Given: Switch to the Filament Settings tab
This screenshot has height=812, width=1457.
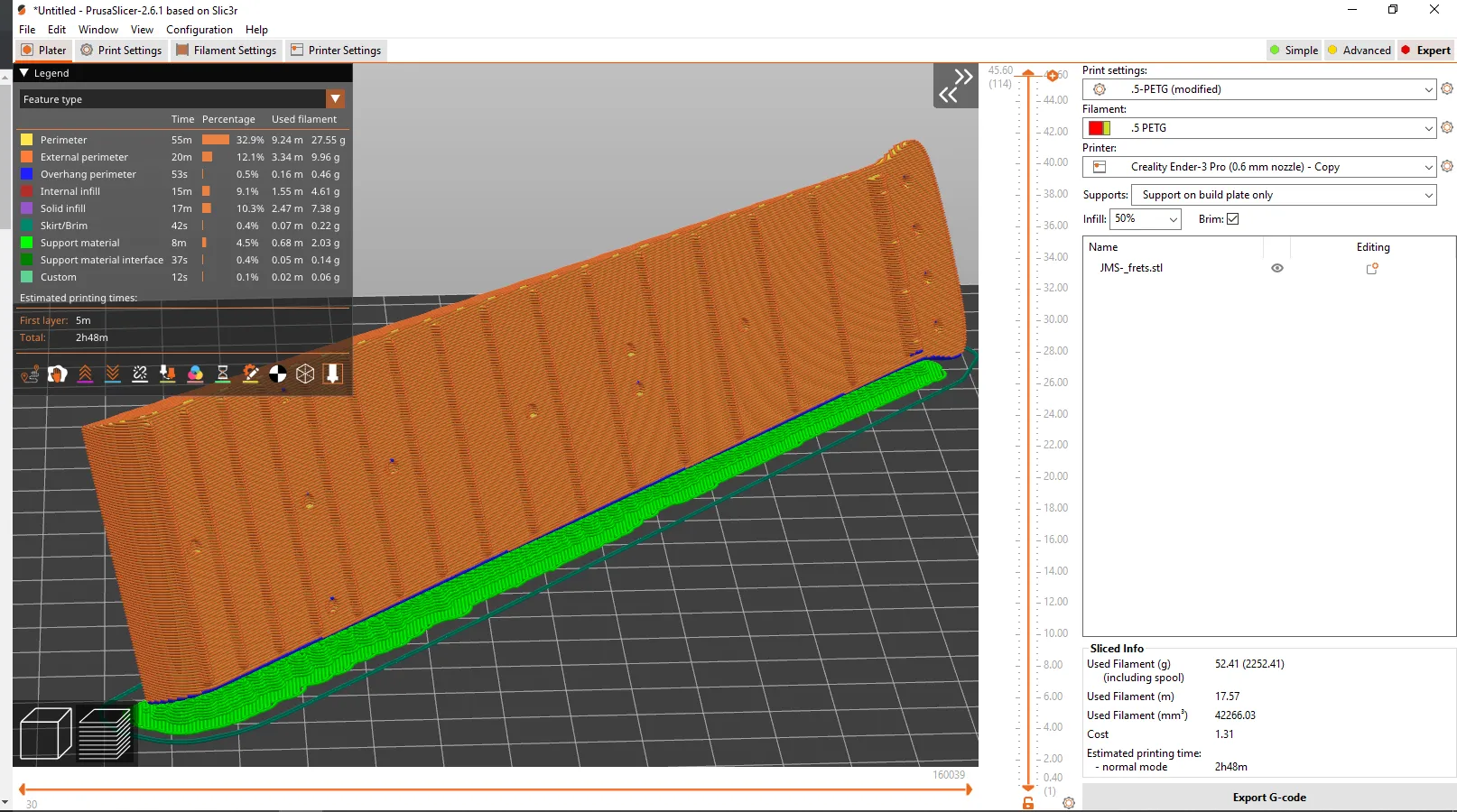Looking at the screenshot, I should pos(227,51).
